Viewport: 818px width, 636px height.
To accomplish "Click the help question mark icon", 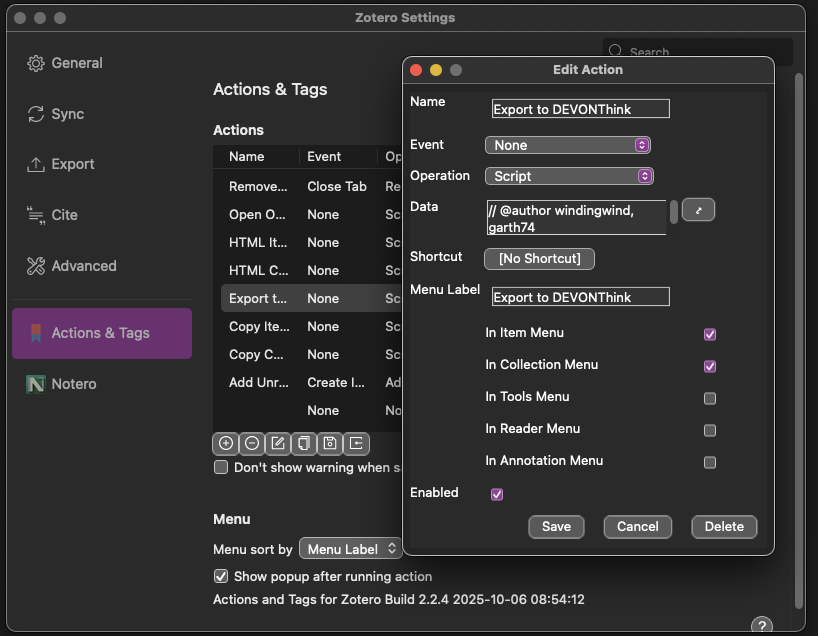I will [x=761, y=625].
